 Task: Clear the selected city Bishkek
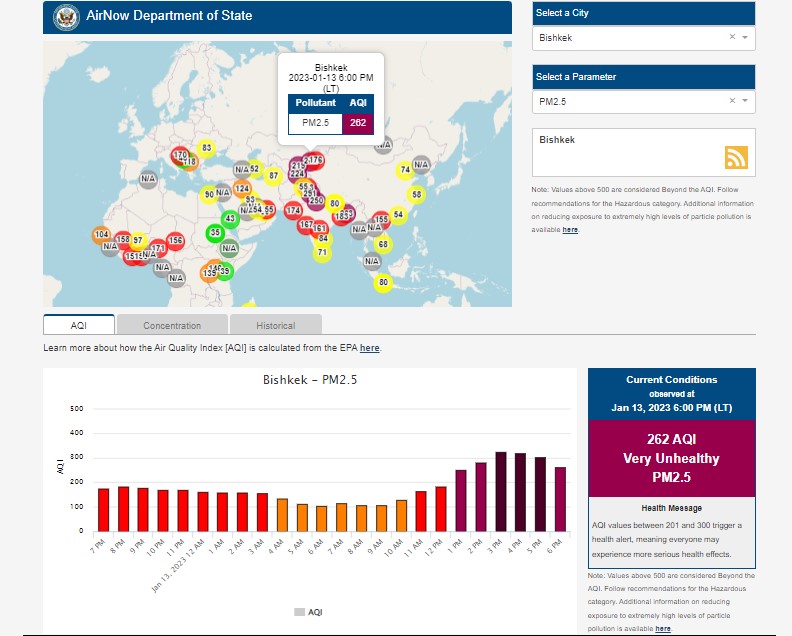point(732,37)
